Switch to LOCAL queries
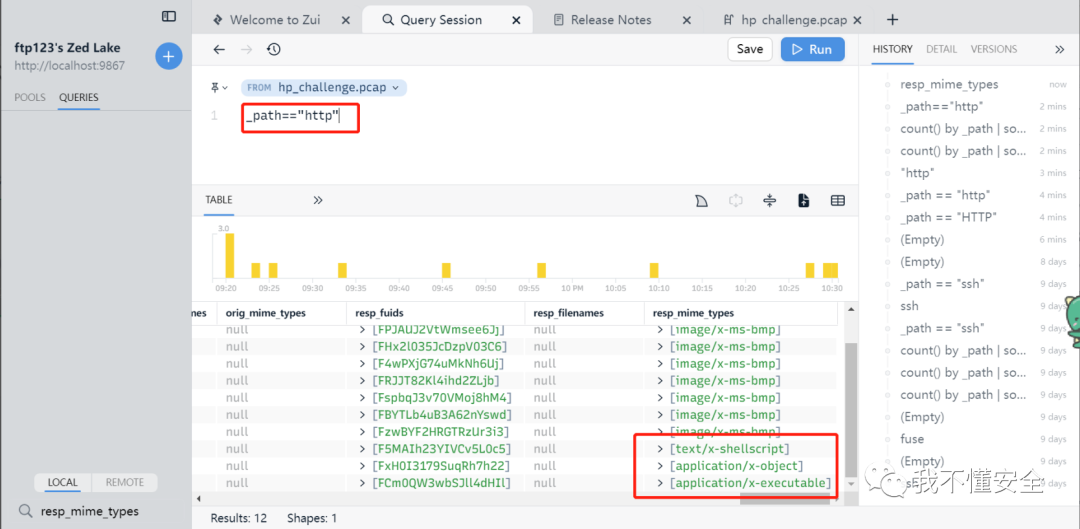The image size is (1080, 529). pos(63,483)
